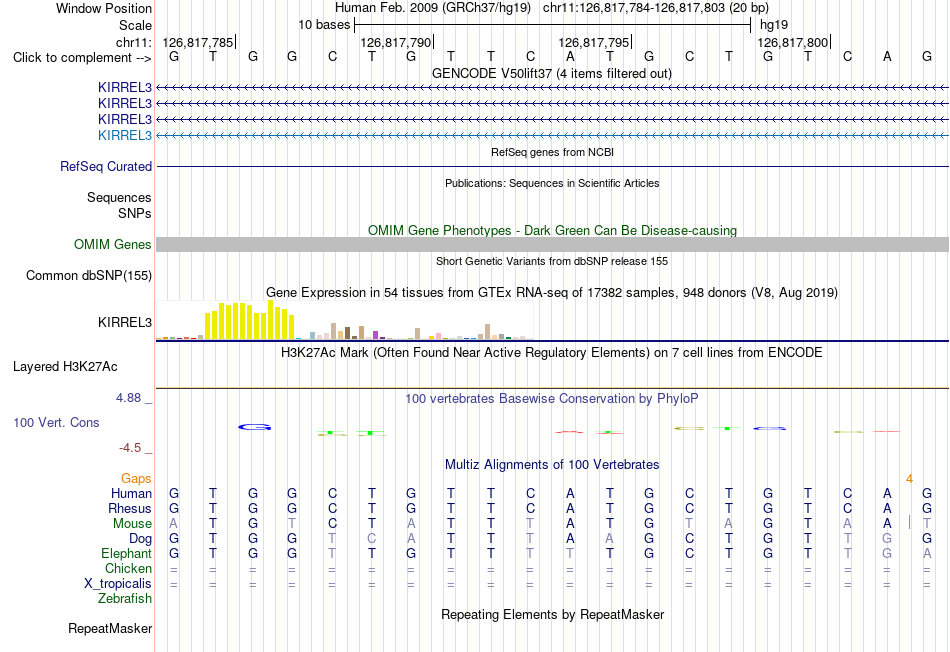The width and height of the screenshot is (950, 652).
Task: Select the X_tropicalis alignment row label
Action: 118,584
